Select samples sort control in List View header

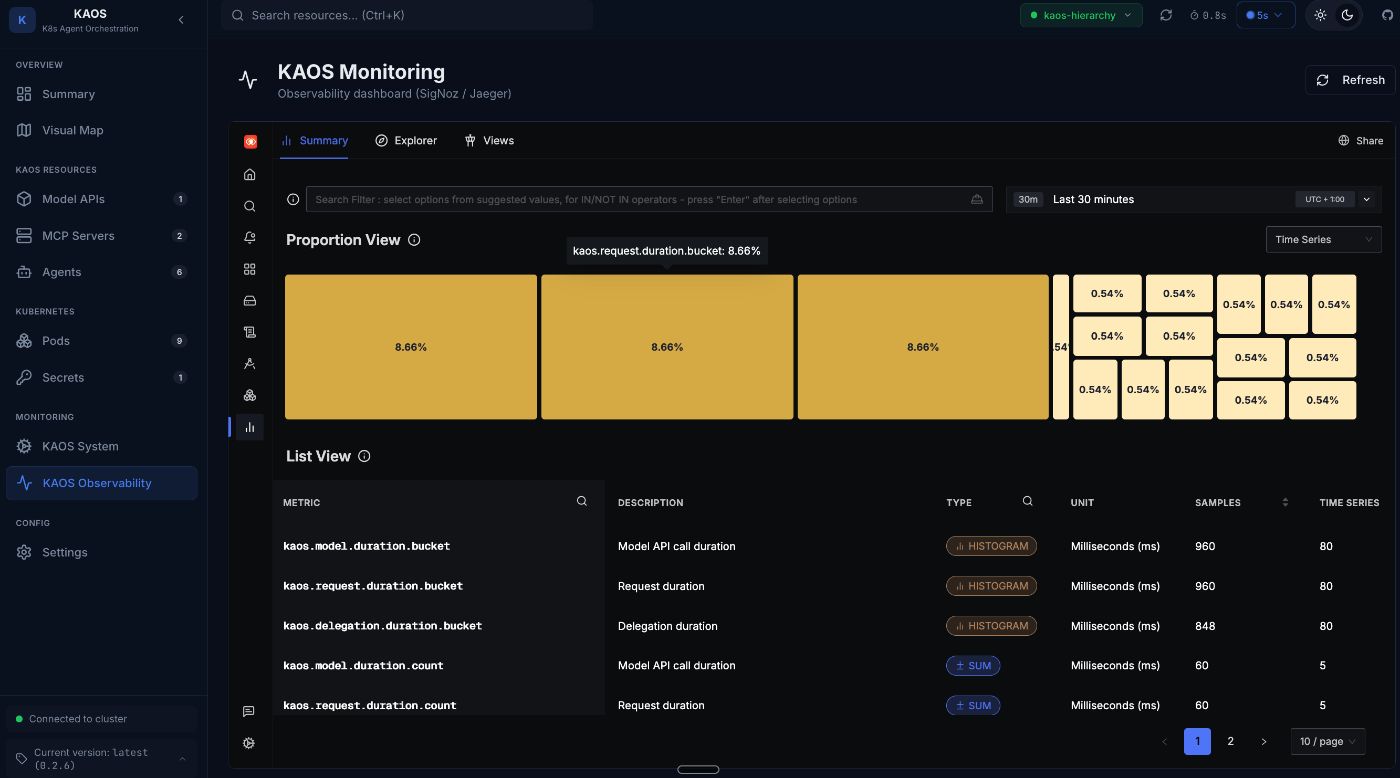pyautogui.click(x=1285, y=502)
